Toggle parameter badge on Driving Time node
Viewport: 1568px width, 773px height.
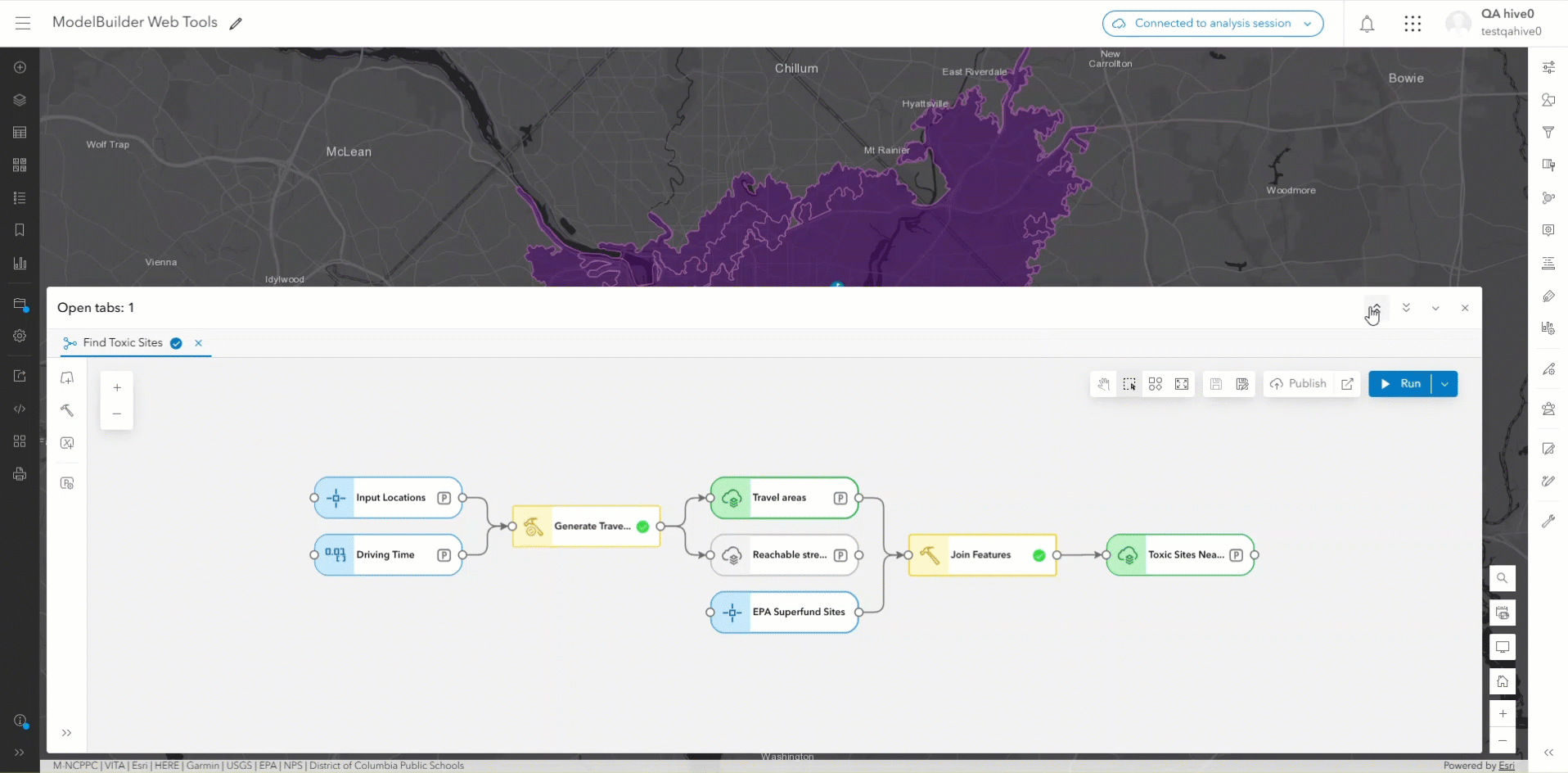click(444, 554)
